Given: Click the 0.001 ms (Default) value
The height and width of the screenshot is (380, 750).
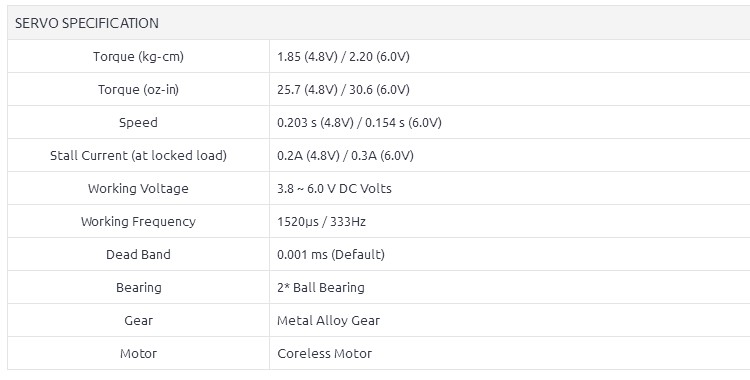Looking at the screenshot, I should pos(331,254).
